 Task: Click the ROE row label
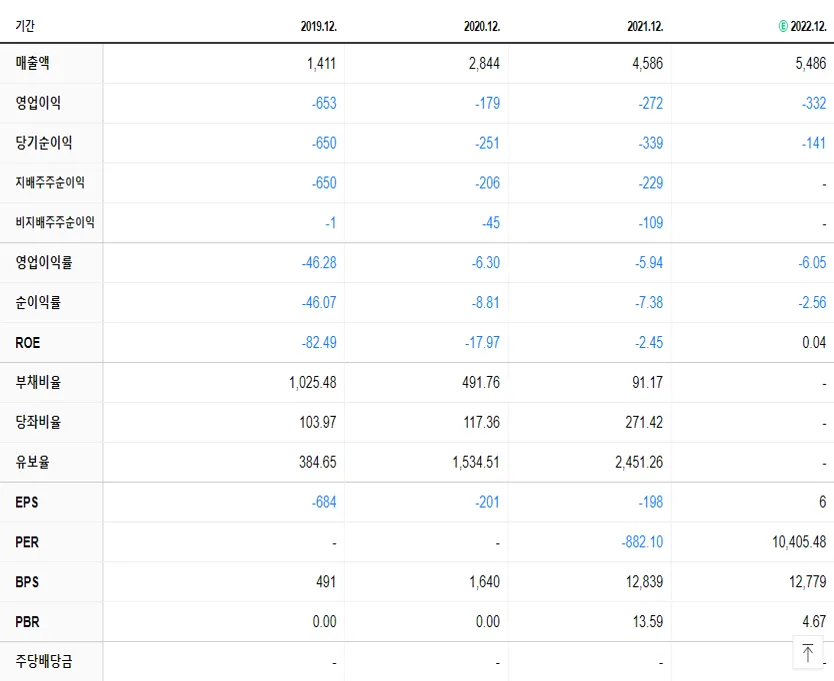coord(28,343)
